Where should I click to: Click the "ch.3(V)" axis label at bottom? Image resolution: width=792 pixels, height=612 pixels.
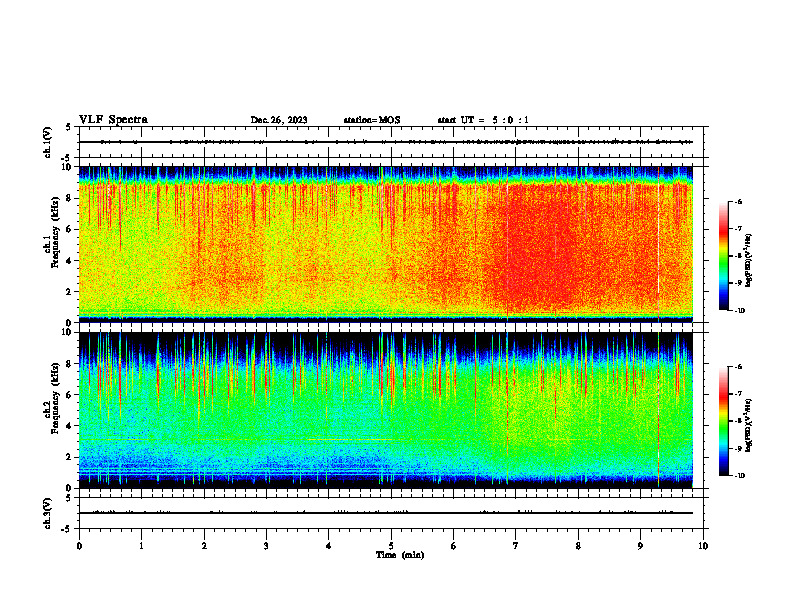tap(47, 513)
